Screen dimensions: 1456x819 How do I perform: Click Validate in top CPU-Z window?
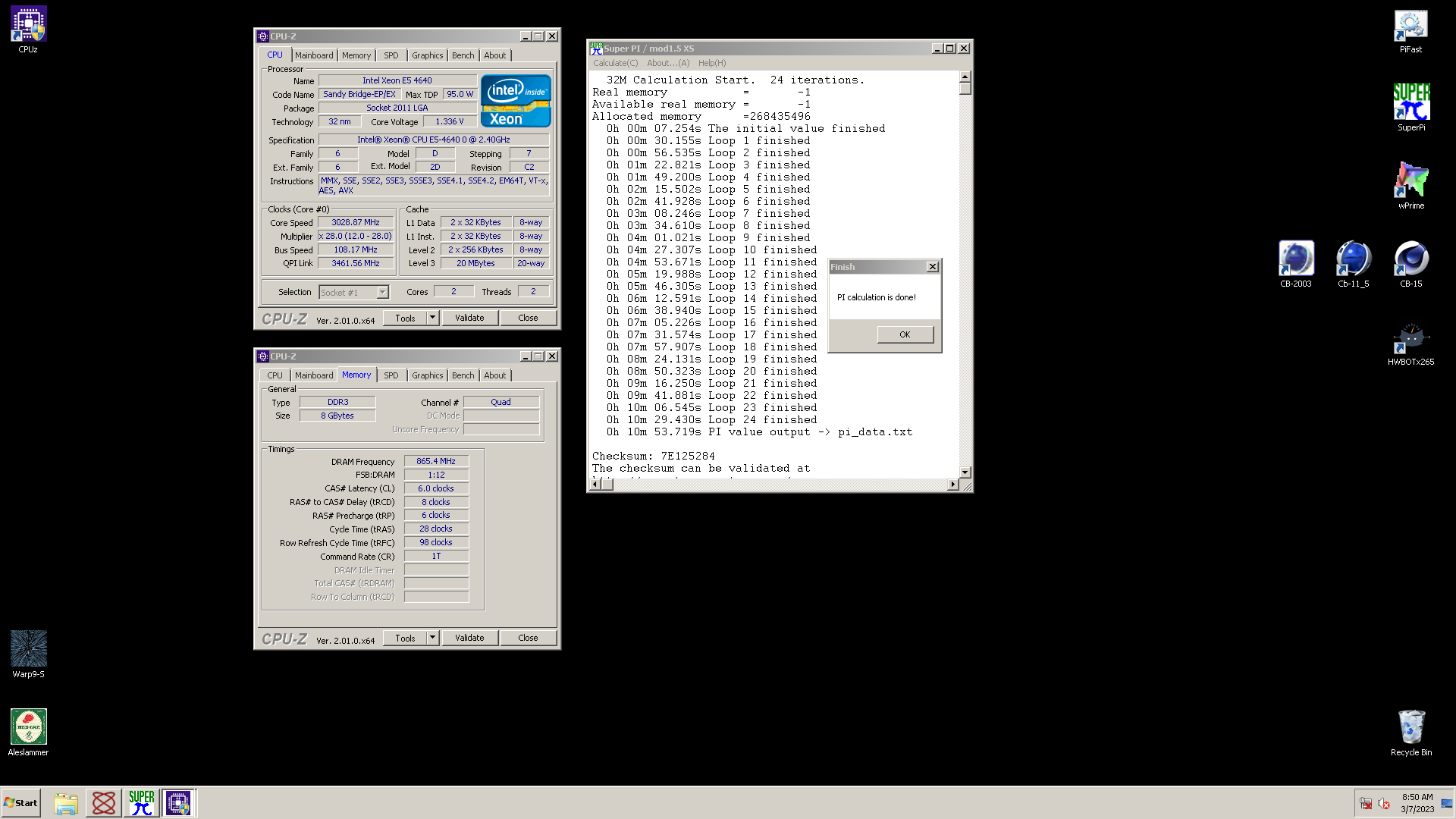click(470, 318)
